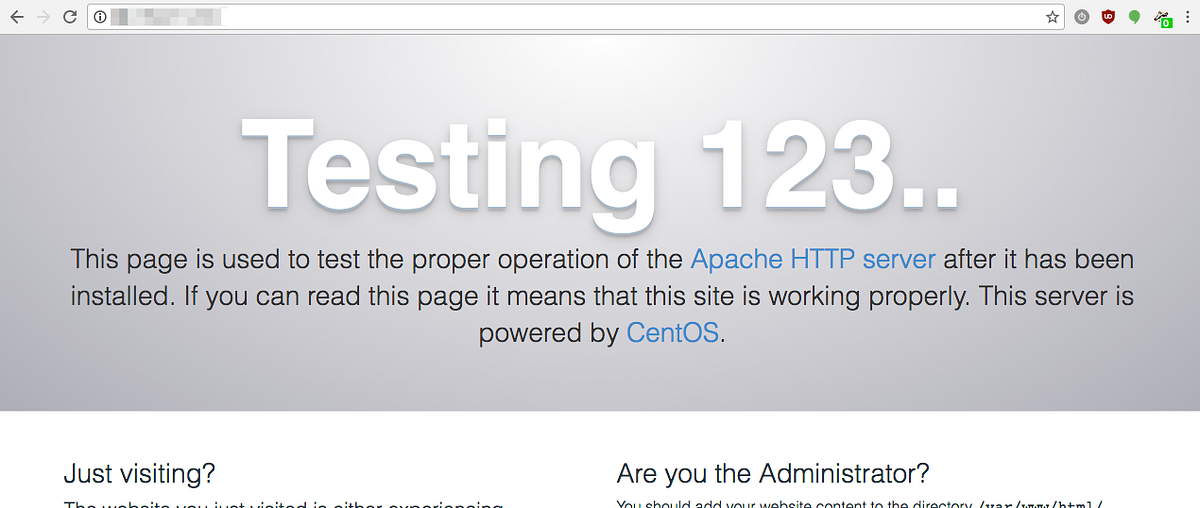Click the 'website you just visited' paragraph

point(283,504)
